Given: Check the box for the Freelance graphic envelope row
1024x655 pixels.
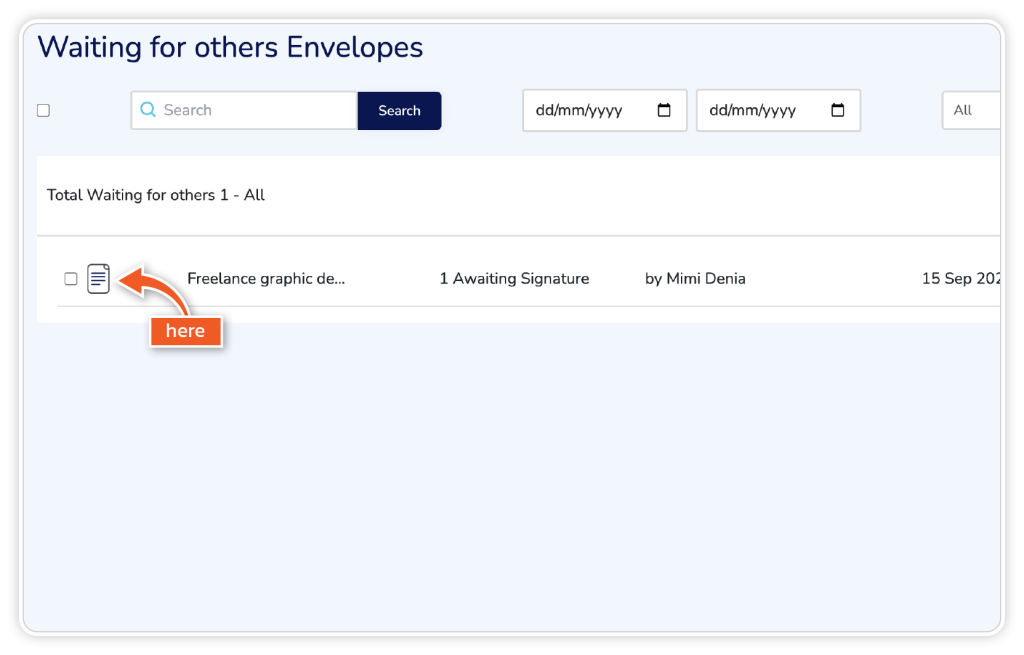Looking at the screenshot, I should 71,279.
